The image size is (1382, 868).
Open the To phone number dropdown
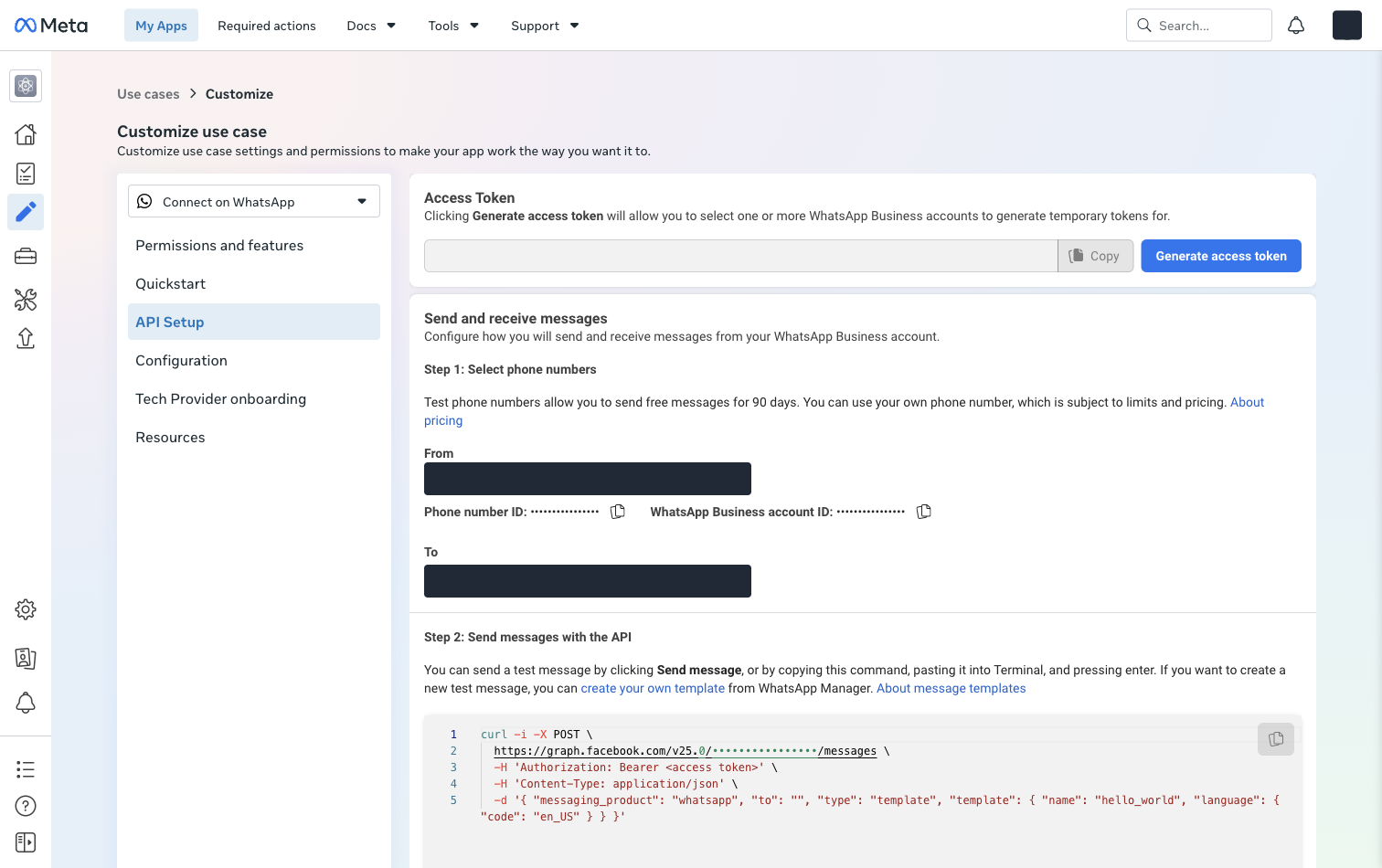pos(588,581)
